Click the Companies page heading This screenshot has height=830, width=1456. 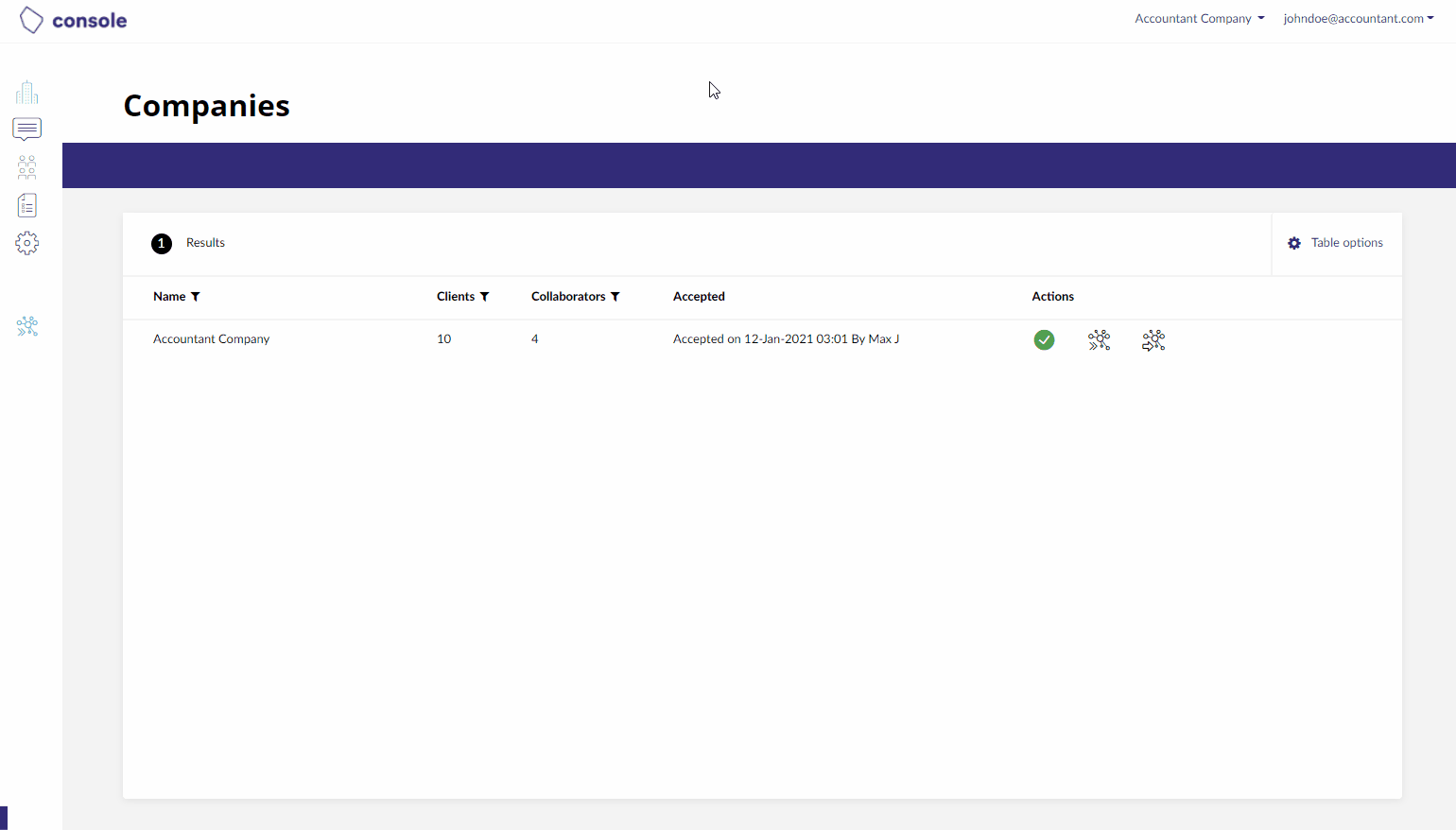pos(206,106)
